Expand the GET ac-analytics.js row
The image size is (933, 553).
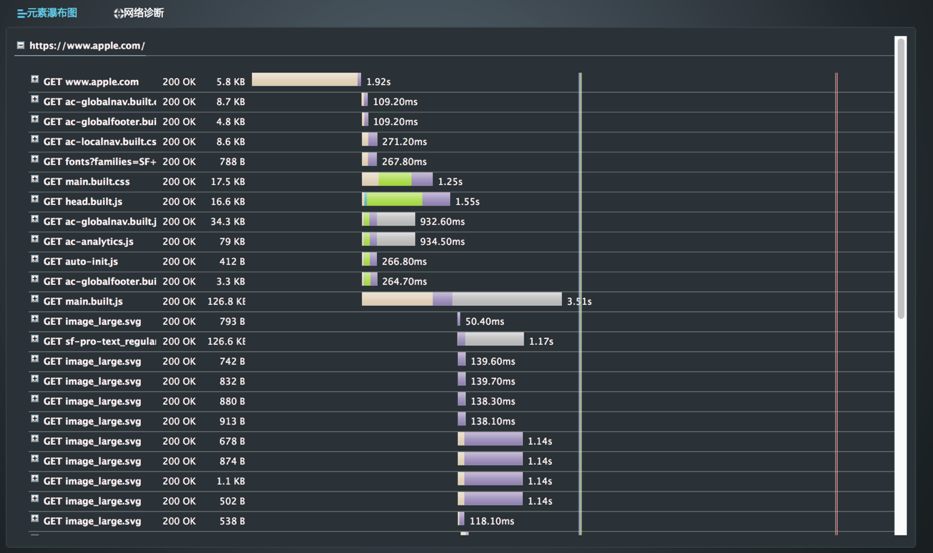point(35,239)
